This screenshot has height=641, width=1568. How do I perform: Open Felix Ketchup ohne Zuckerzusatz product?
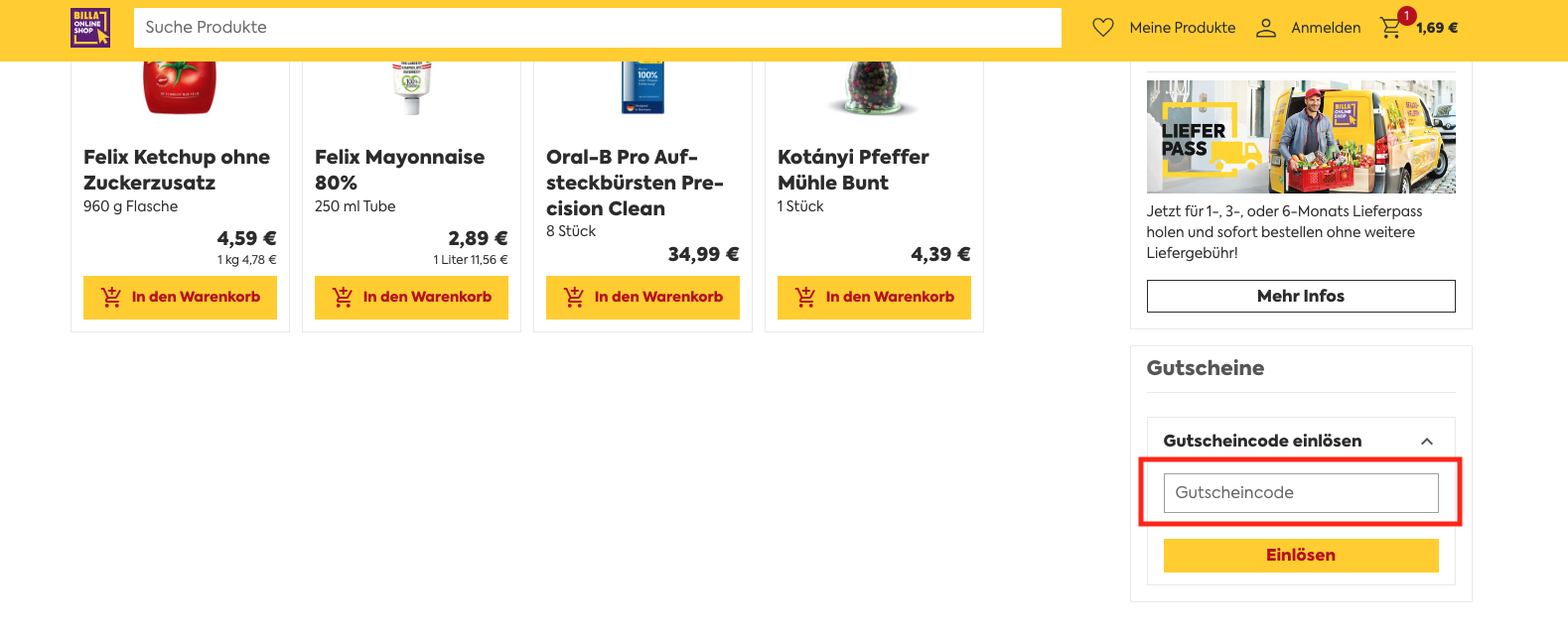point(177,170)
